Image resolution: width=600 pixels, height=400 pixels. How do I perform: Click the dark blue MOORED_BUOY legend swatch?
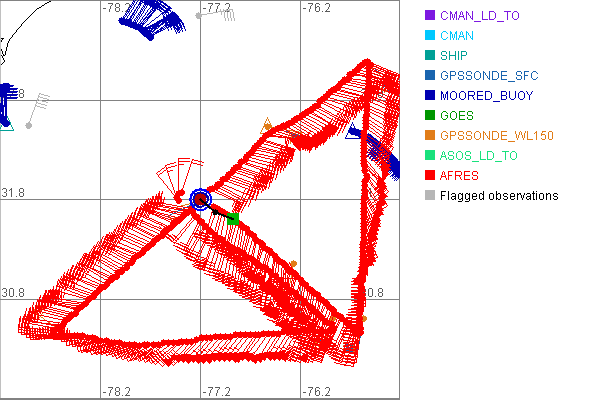(x=429, y=96)
